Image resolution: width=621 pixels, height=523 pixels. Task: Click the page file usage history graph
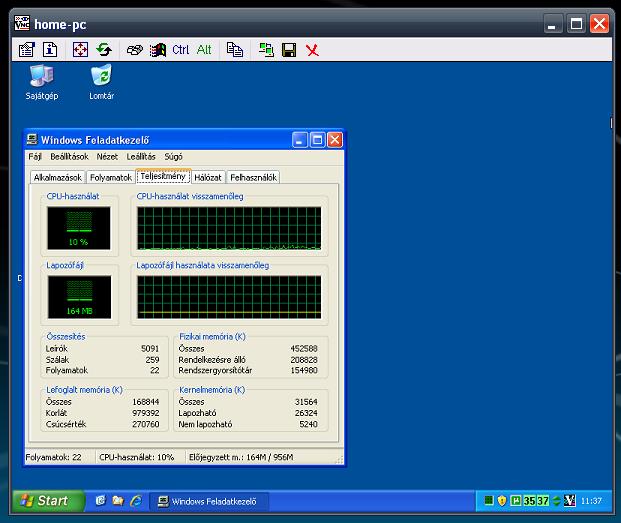[x=229, y=297]
